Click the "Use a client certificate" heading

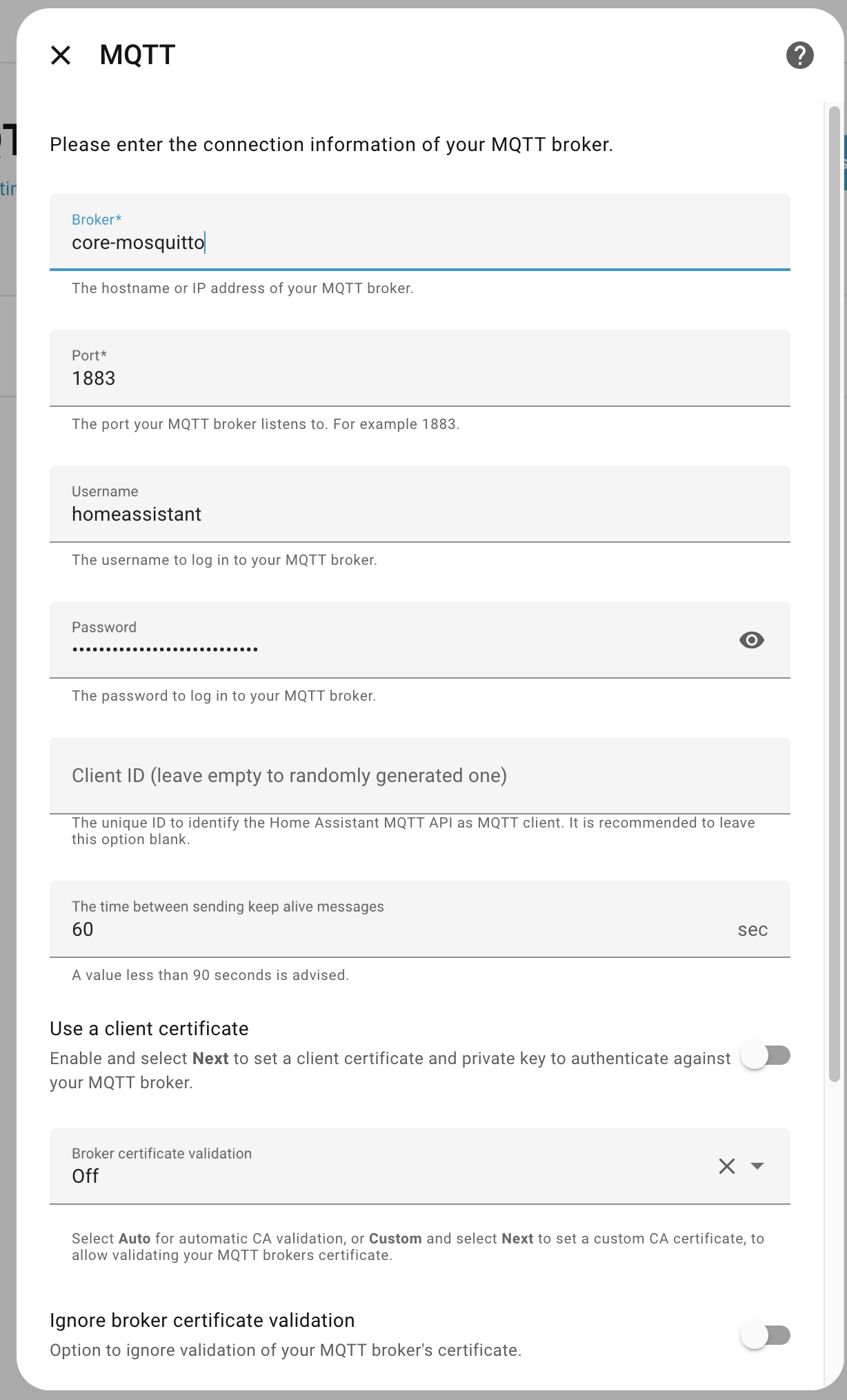149,1028
